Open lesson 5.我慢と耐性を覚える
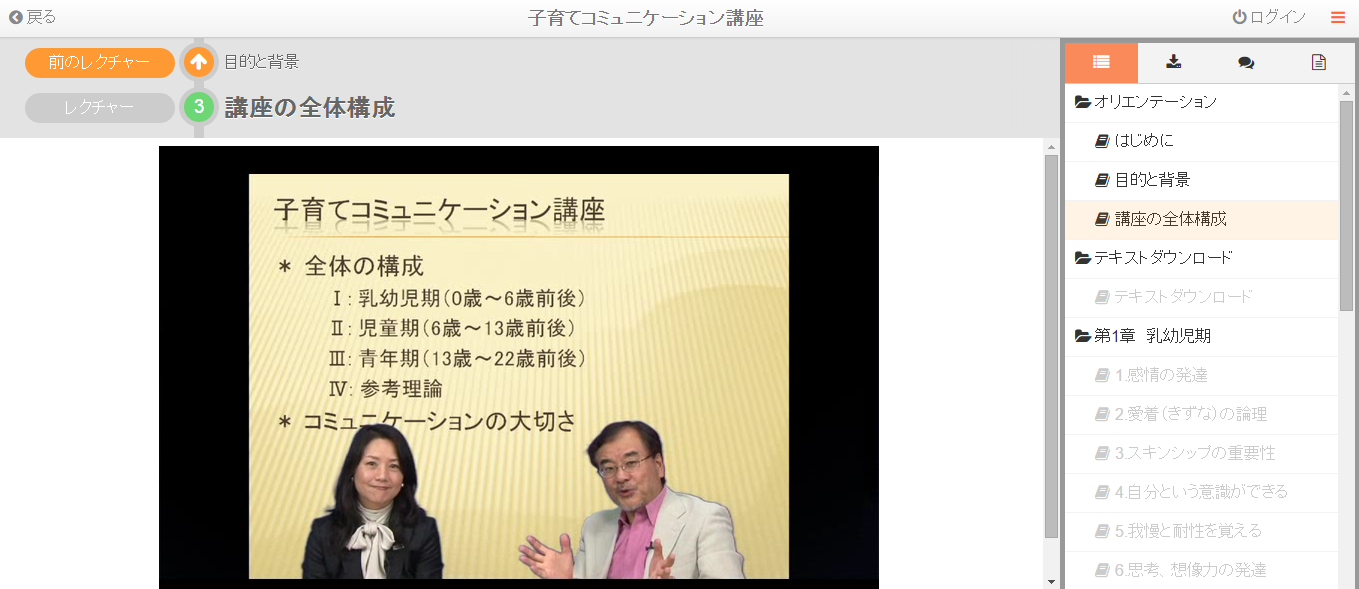This screenshot has height=589, width=1359. pyautogui.click(x=1202, y=531)
